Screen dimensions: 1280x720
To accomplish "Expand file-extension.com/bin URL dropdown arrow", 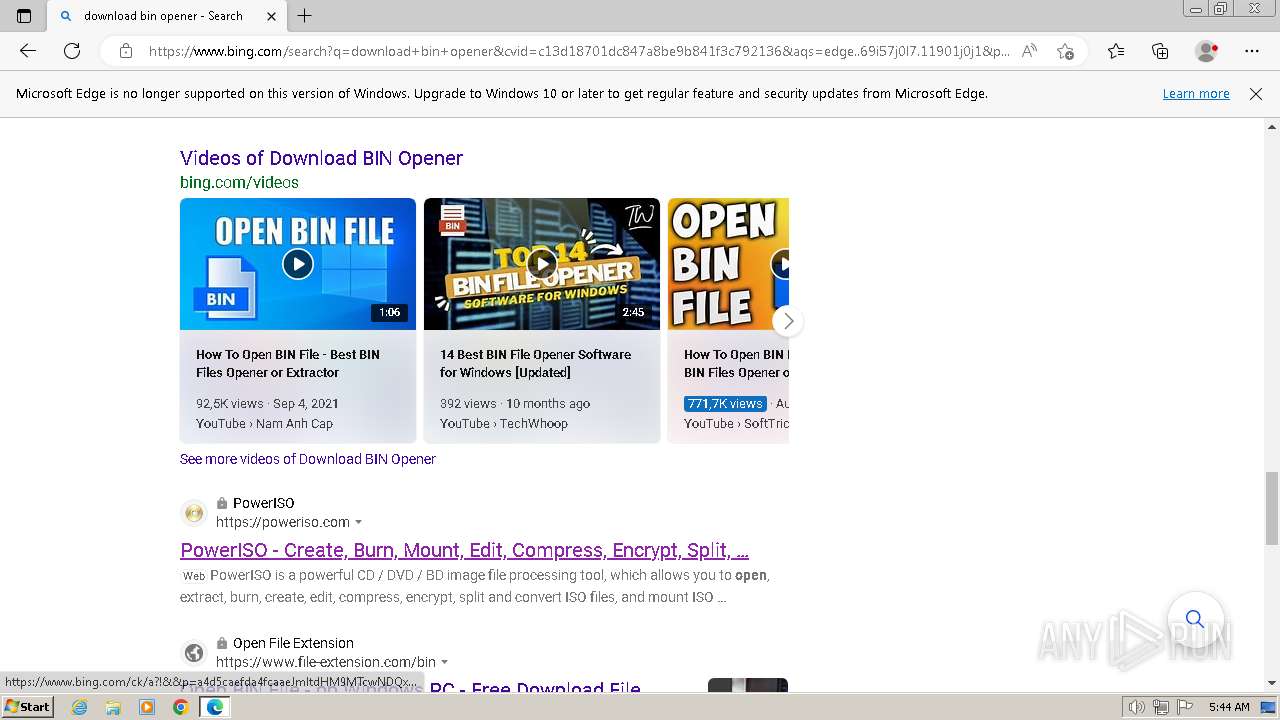I will pos(445,662).
